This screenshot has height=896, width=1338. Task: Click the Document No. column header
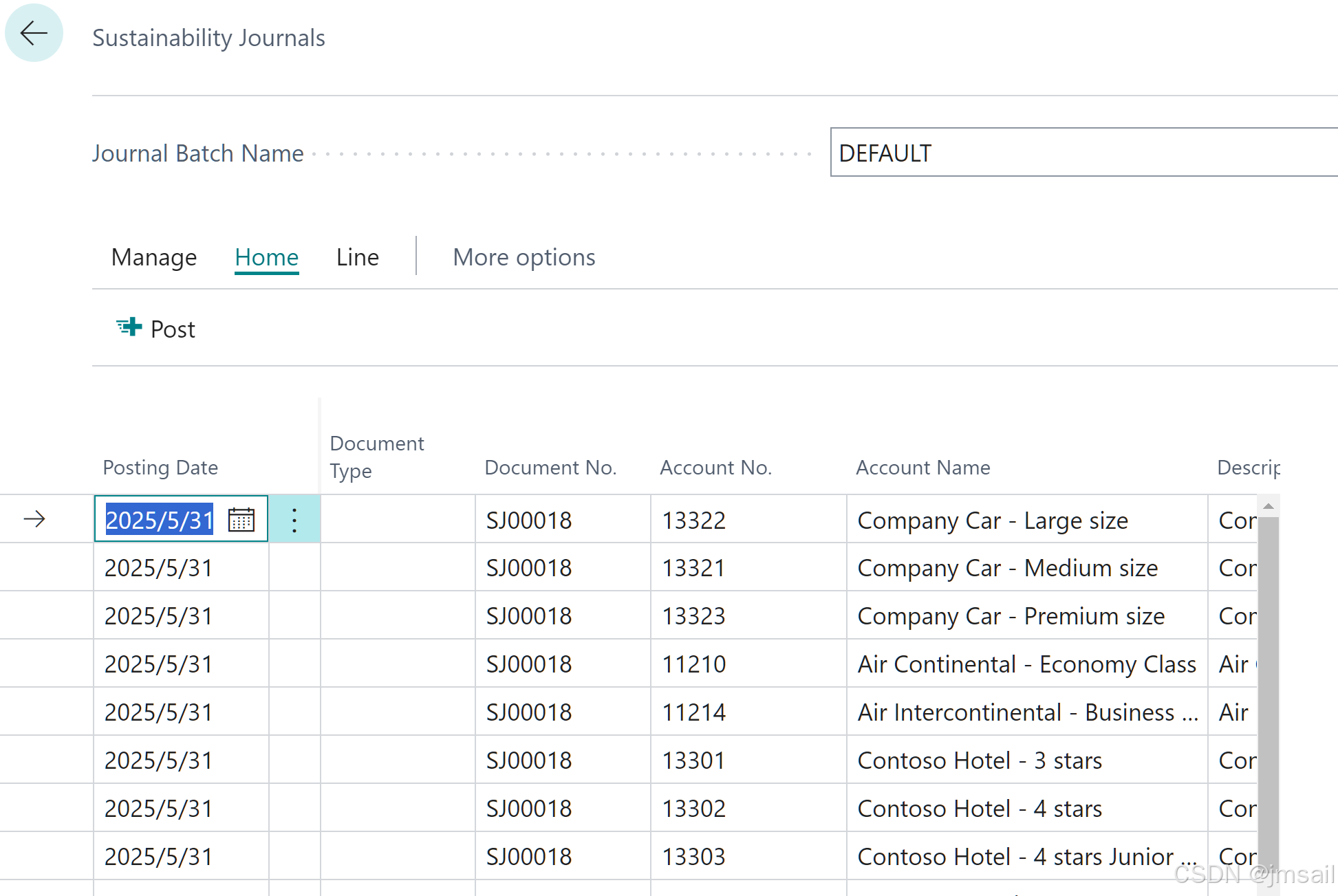tap(551, 468)
